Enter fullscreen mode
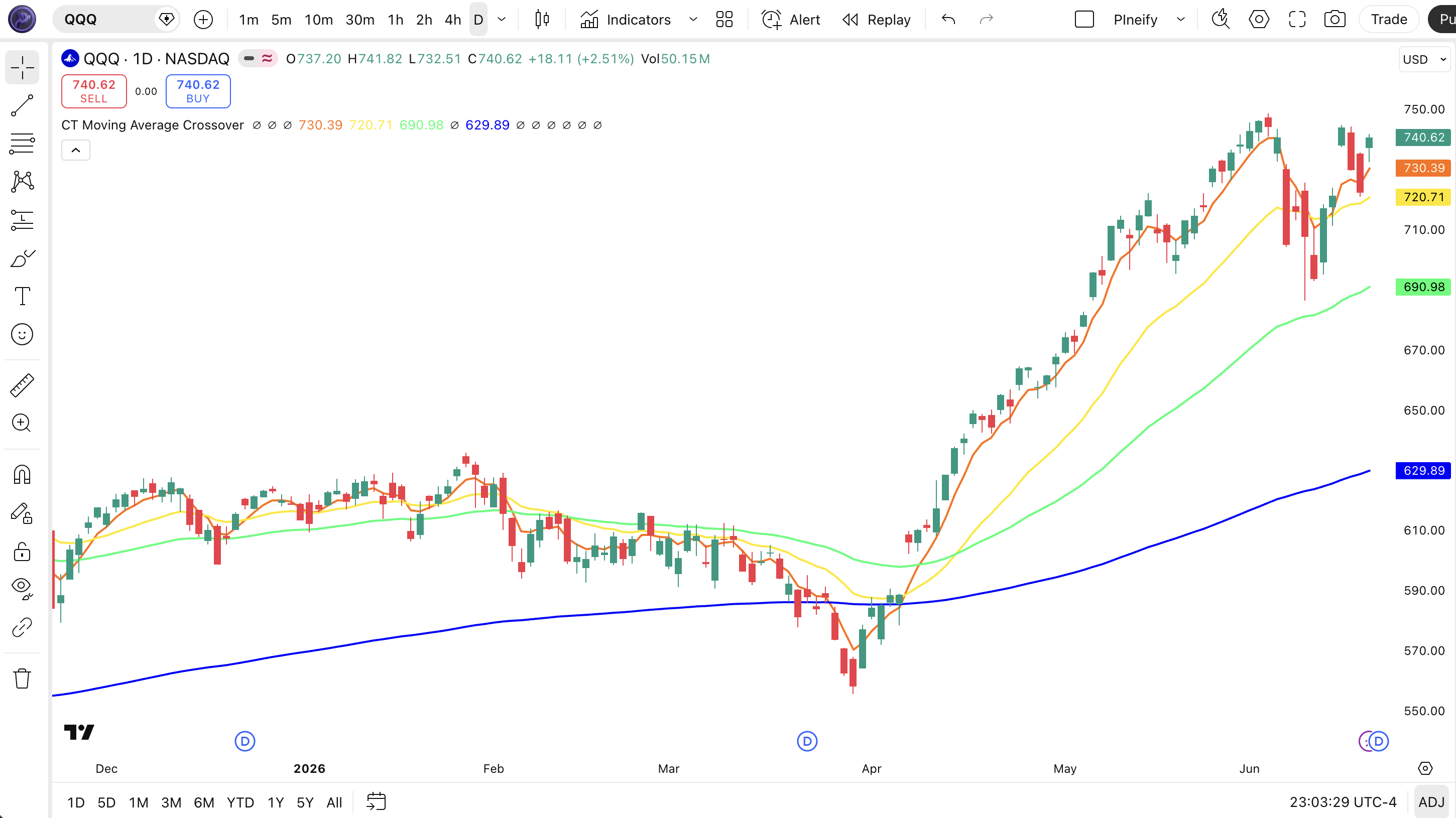Viewport: 1456px width, 818px height. click(1297, 19)
